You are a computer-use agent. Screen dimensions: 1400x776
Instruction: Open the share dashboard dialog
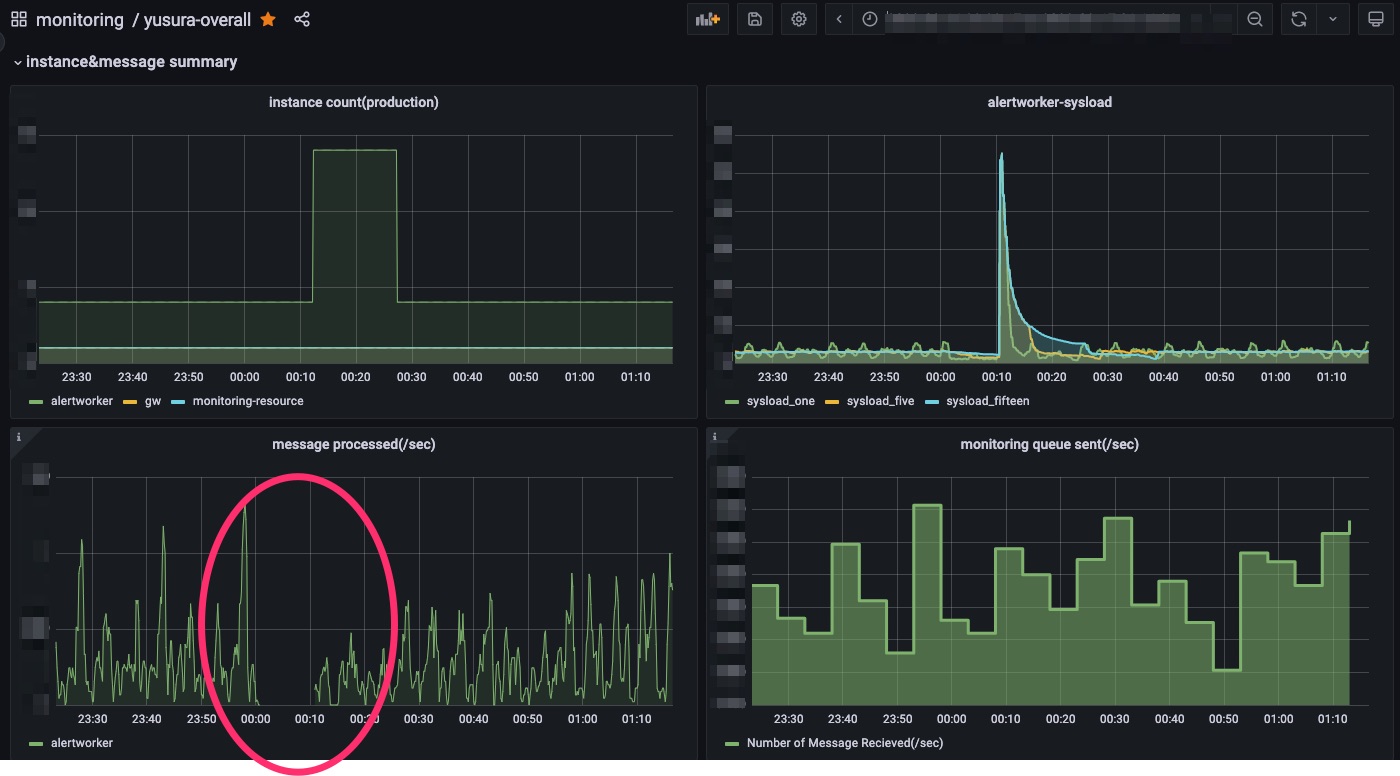[302, 19]
